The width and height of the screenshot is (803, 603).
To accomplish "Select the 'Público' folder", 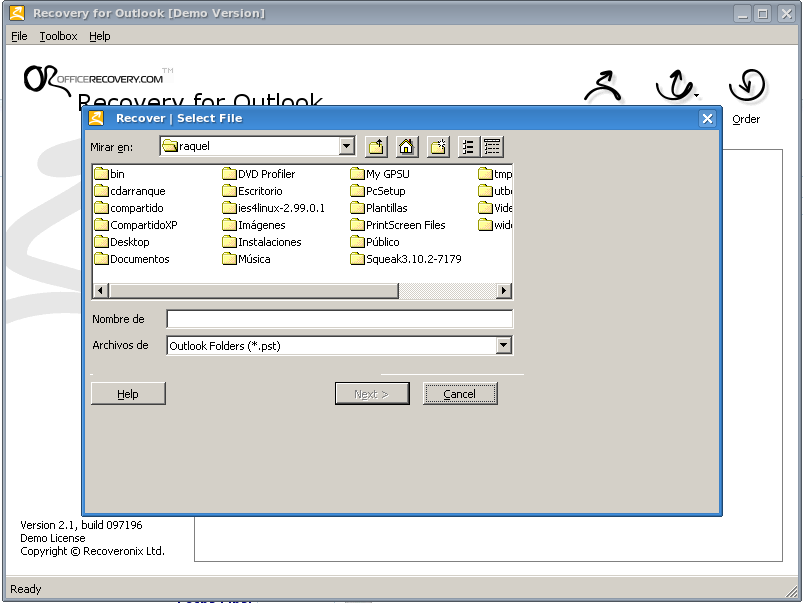I will point(375,241).
